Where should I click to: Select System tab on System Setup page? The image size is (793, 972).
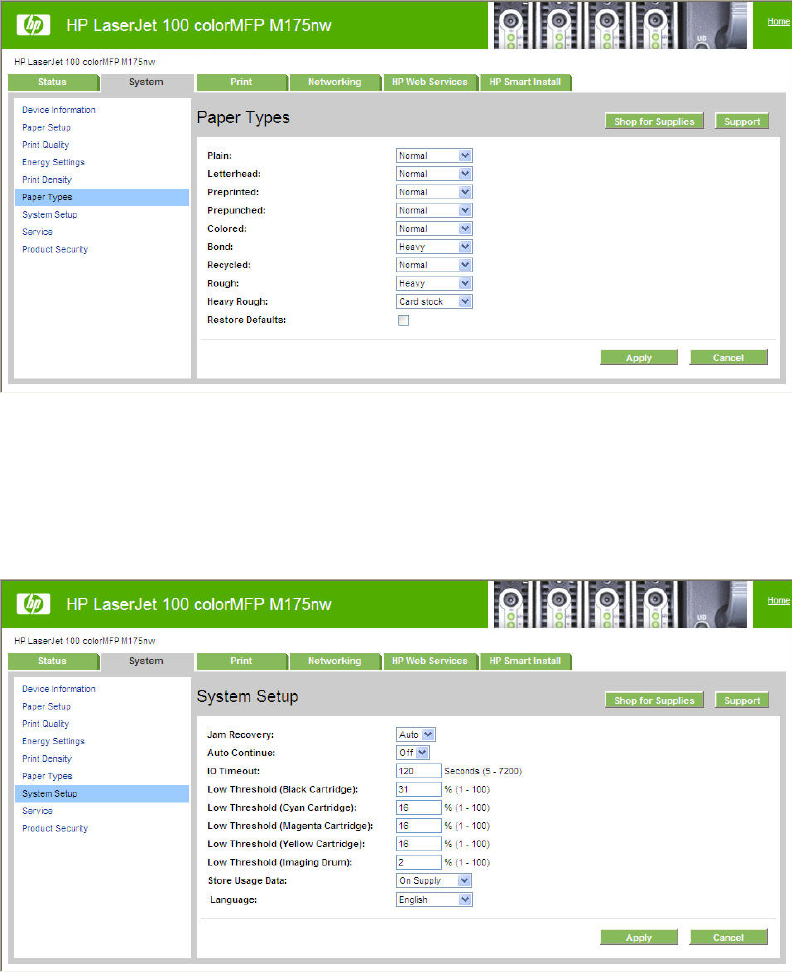tap(146, 661)
